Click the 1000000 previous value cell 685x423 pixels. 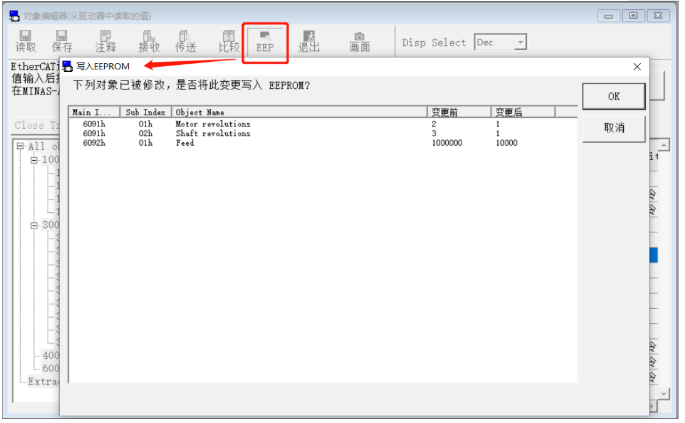tap(446, 143)
